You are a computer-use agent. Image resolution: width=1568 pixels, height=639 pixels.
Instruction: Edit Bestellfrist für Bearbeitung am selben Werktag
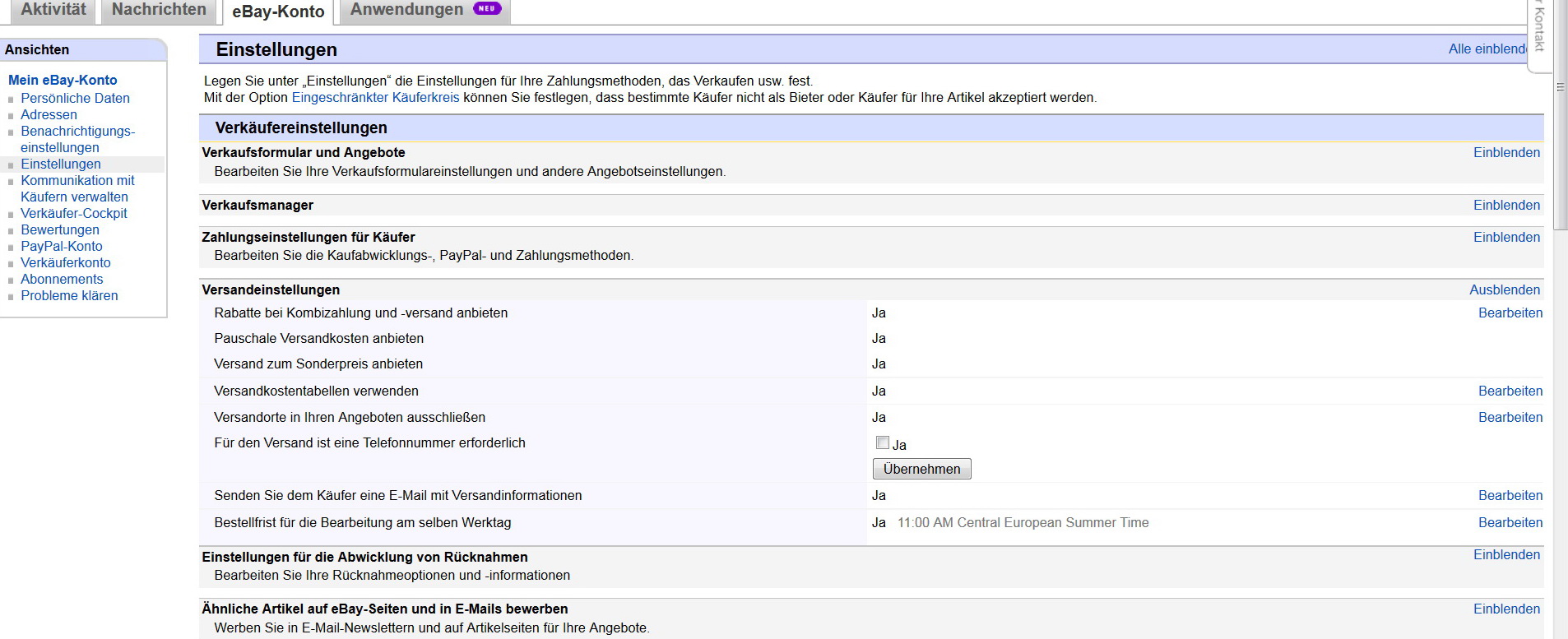coord(1510,523)
